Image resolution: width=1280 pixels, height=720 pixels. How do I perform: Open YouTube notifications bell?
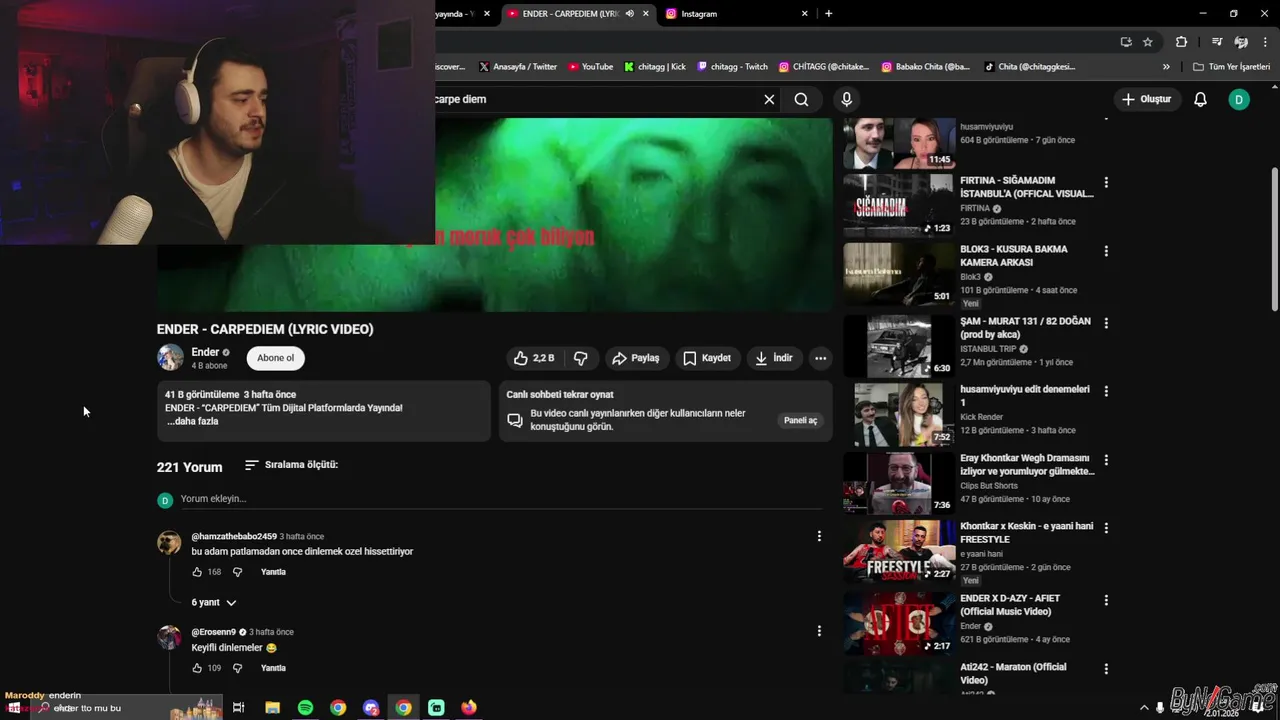1201,99
